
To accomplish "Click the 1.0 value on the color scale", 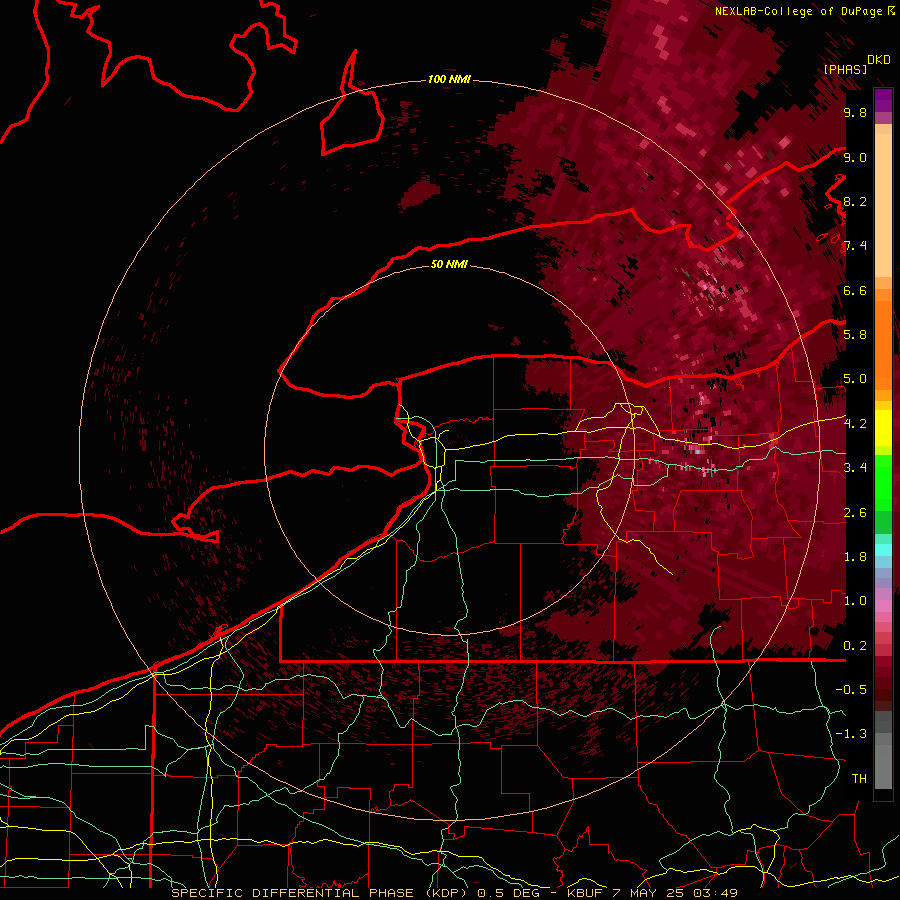I will click(x=855, y=600).
